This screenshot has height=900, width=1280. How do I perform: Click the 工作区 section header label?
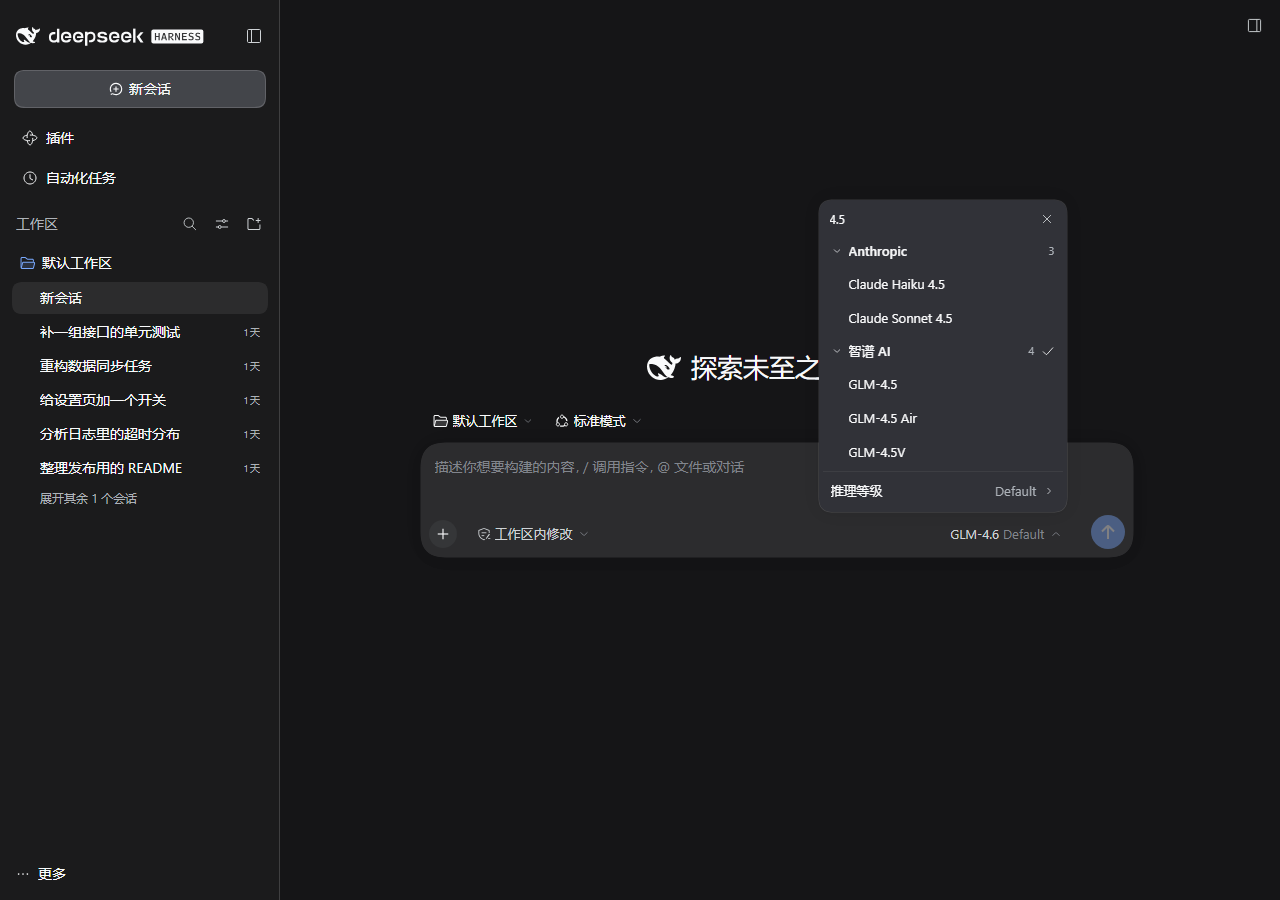click(x=37, y=224)
